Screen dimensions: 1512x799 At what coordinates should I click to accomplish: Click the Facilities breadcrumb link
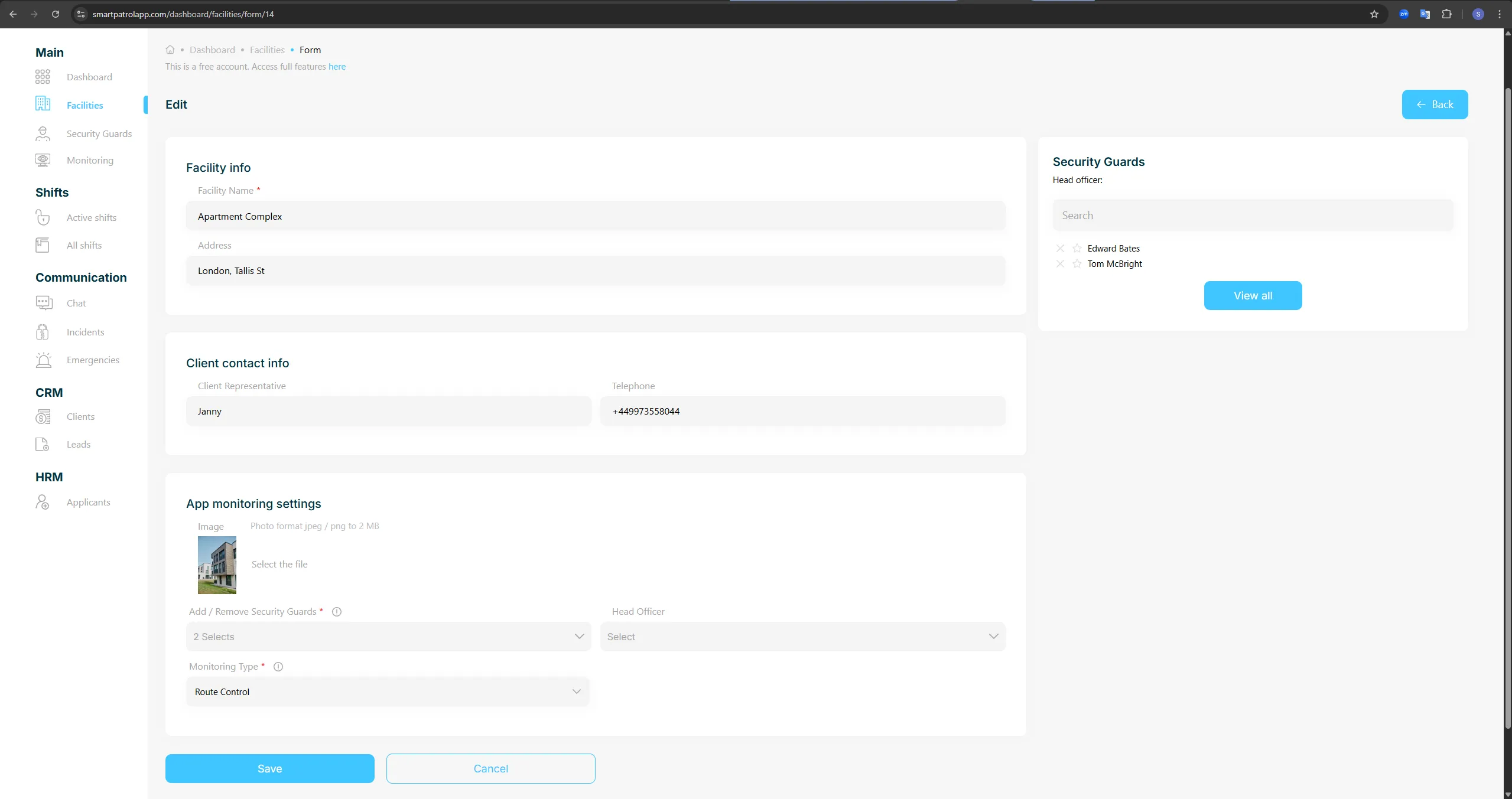(x=267, y=50)
